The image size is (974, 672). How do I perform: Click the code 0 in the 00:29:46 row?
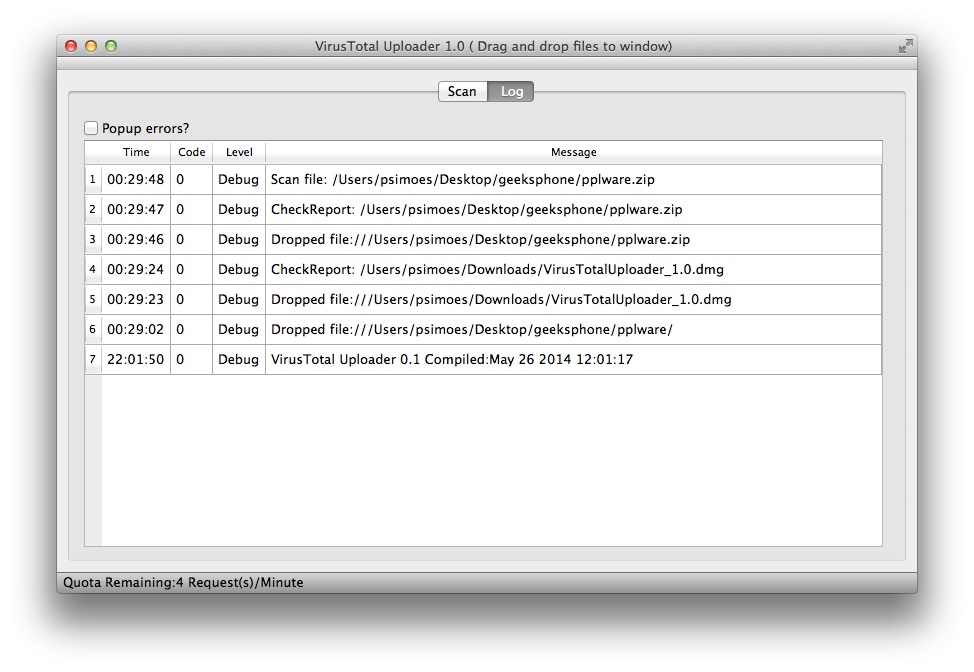tap(191, 239)
